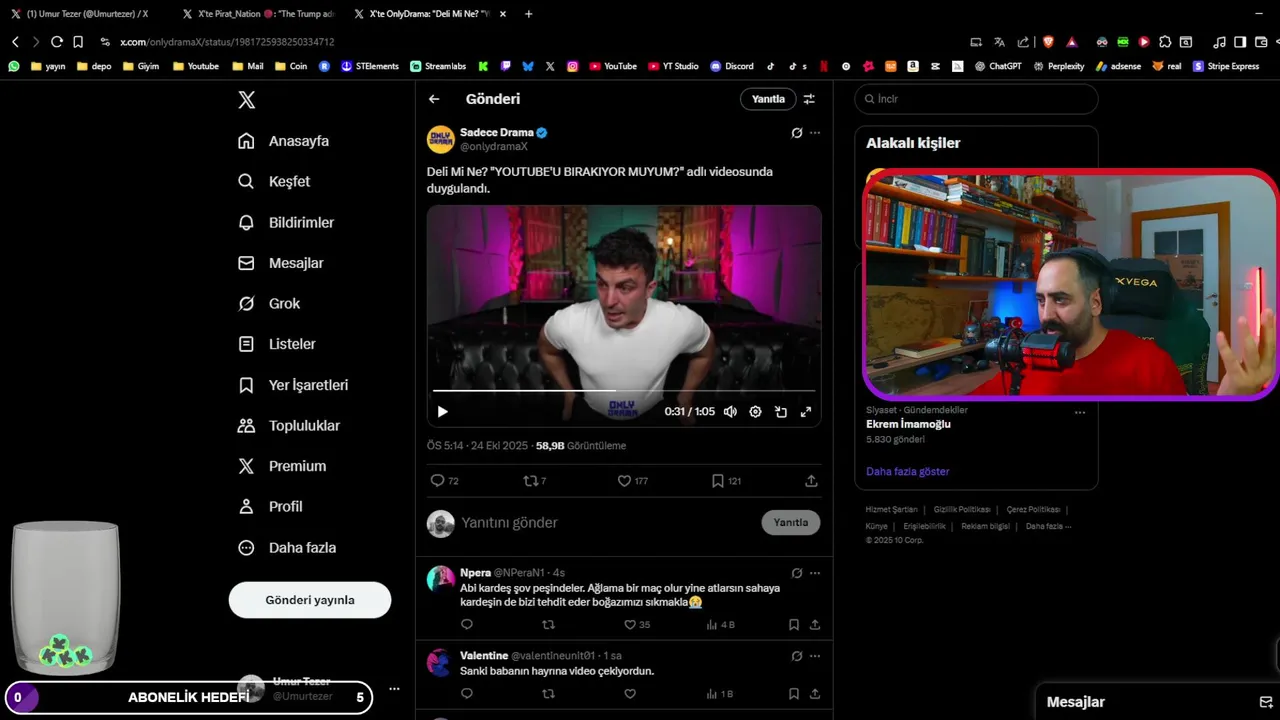
Task: Repost Npera's reply
Action: pyautogui.click(x=548, y=625)
